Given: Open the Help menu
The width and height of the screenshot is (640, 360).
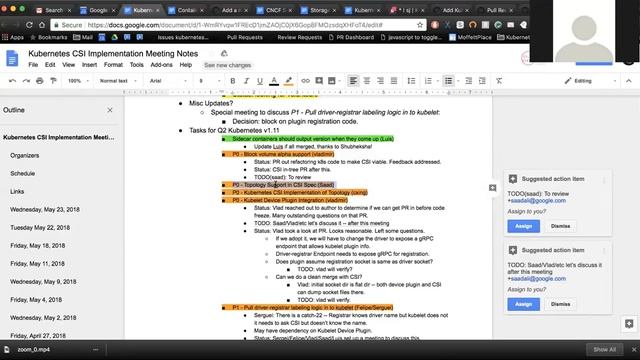Looking at the screenshot, I should (186, 65).
